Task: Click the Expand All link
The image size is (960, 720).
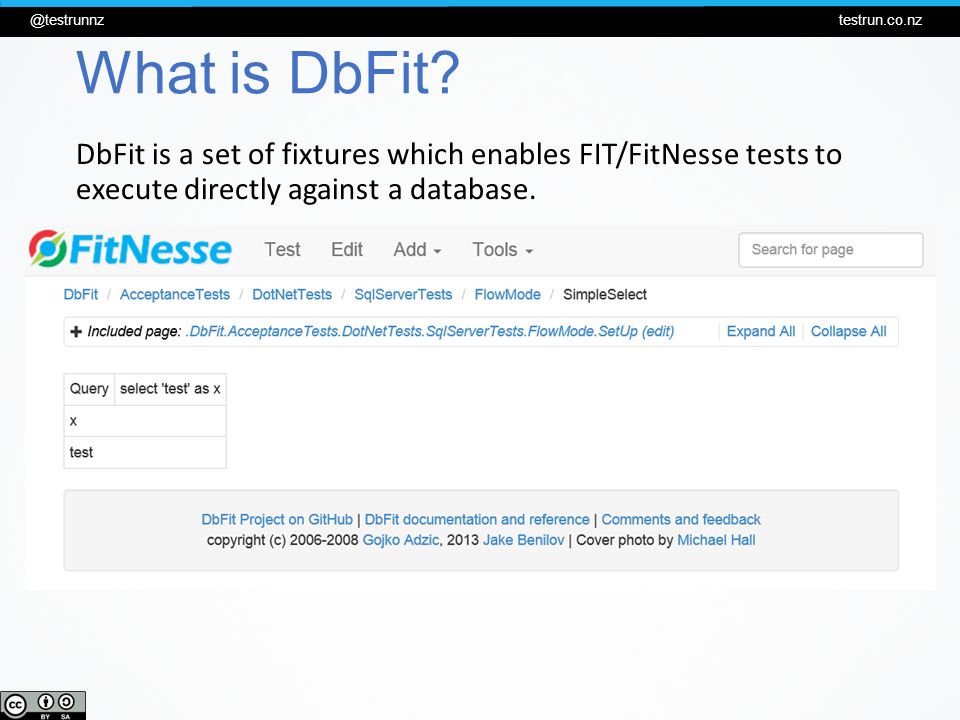Action: pyautogui.click(x=761, y=331)
